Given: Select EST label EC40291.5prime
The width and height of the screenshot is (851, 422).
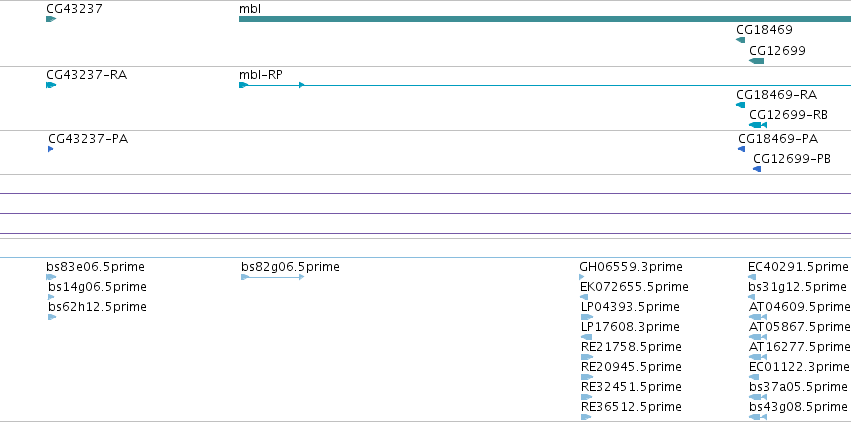Looking at the screenshot, I should click(x=798, y=267).
